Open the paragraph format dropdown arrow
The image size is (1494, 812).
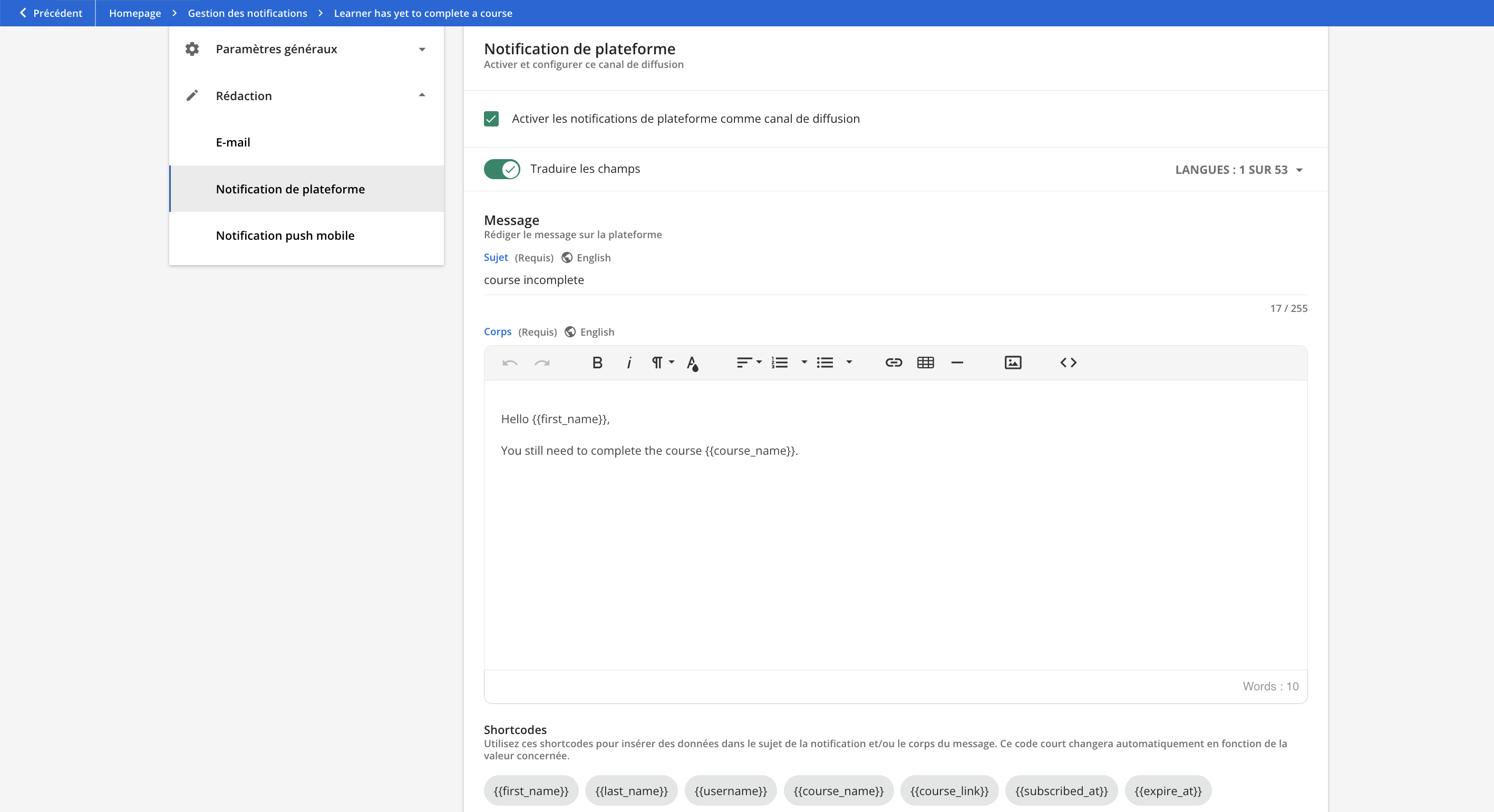672,362
